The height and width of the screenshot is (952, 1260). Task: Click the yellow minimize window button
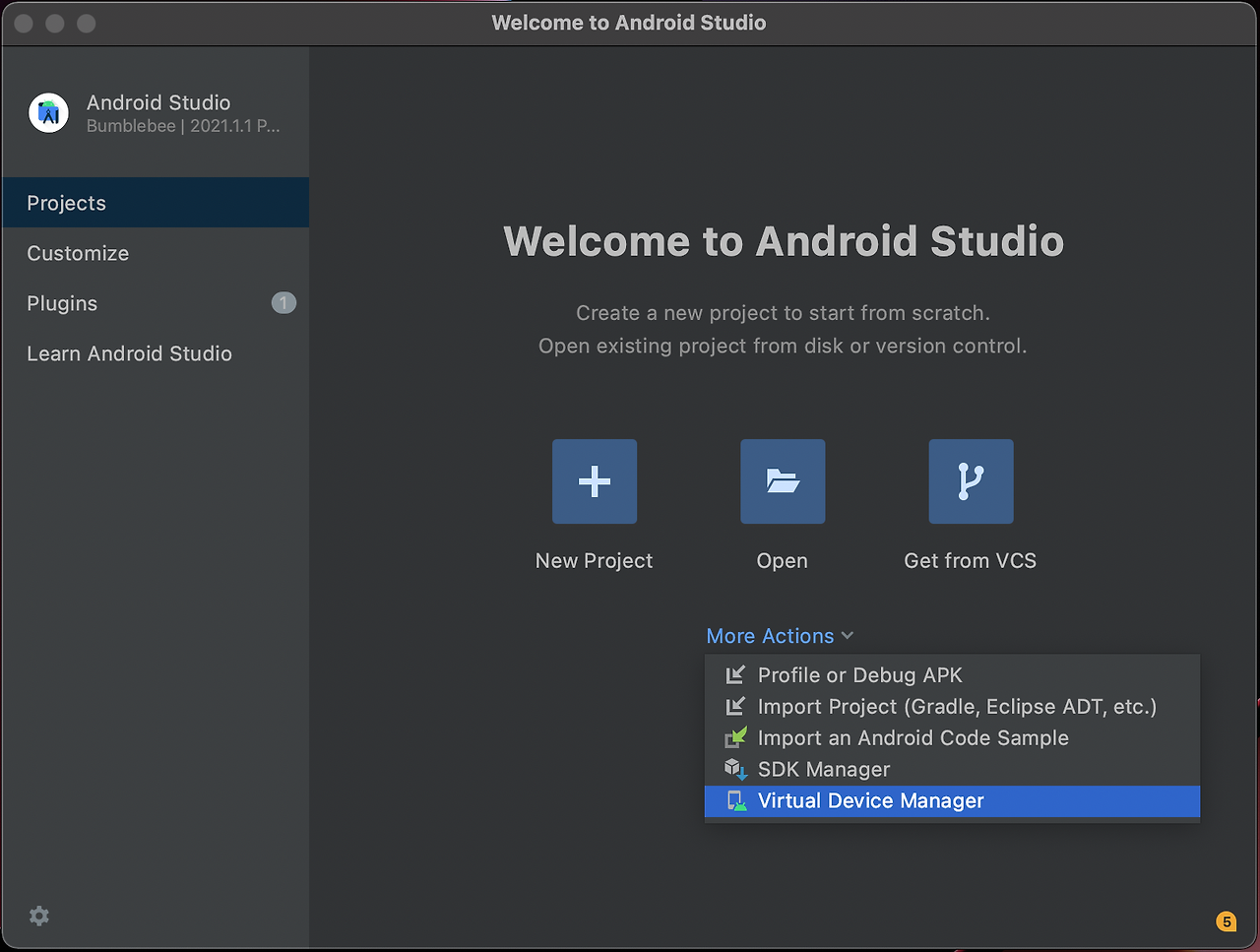[55, 23]
